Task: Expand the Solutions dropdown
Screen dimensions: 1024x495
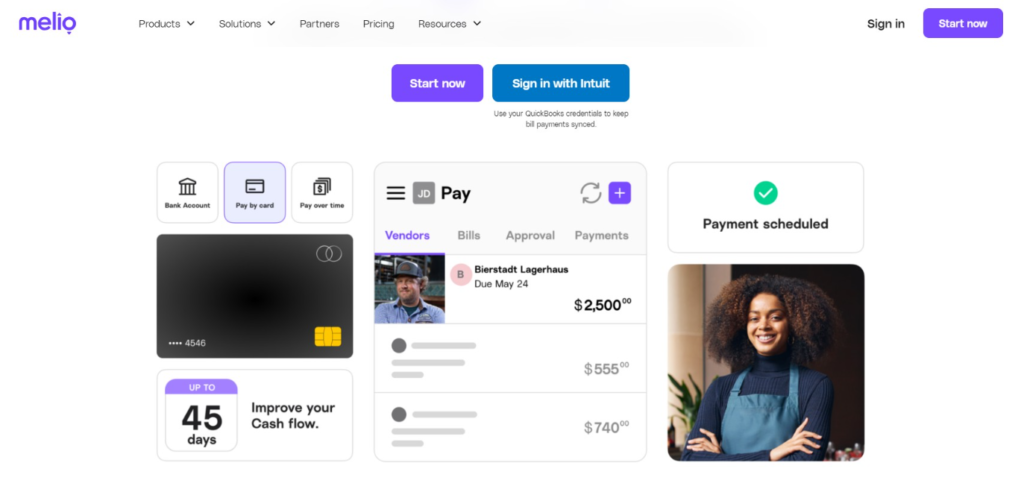Action: pos(247,24)
